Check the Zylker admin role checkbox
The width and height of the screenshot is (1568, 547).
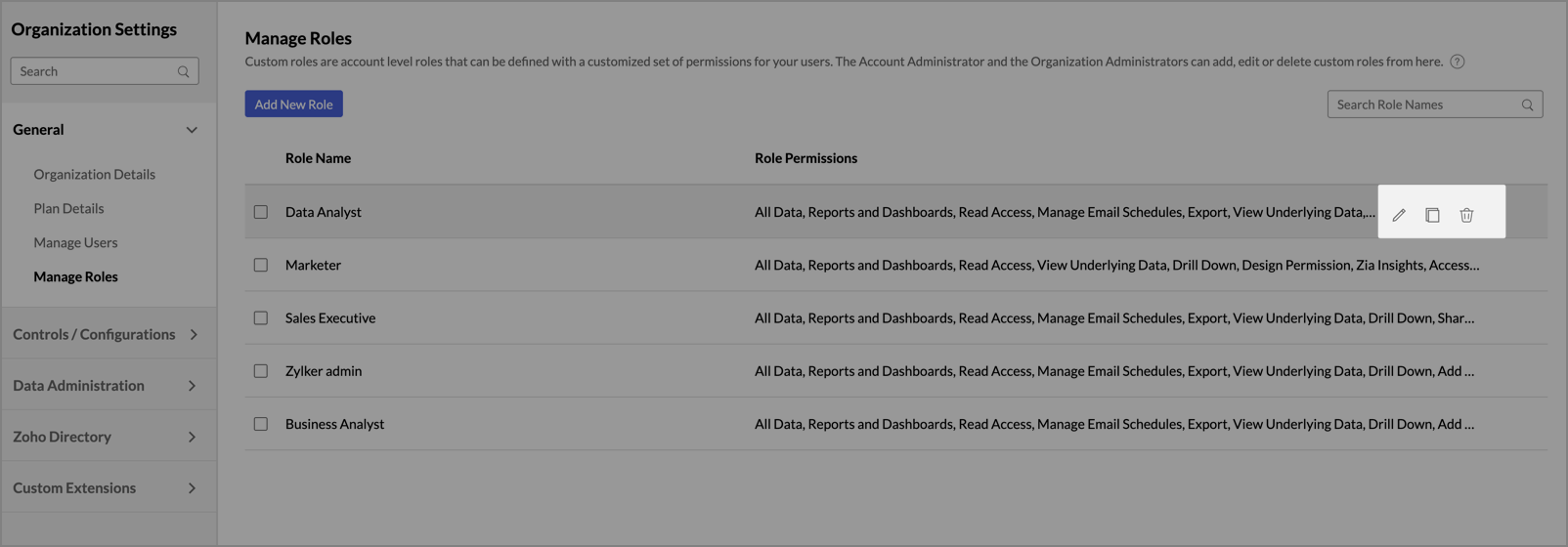[x=261, y=371]
